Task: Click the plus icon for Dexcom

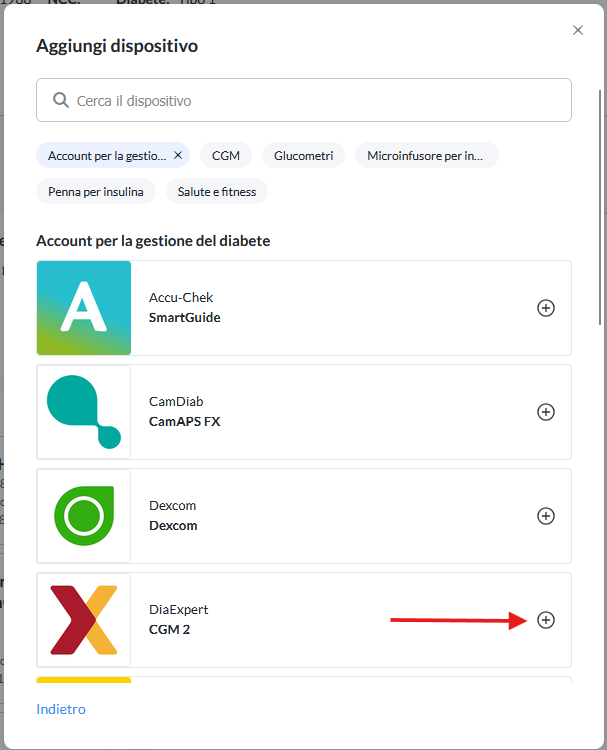Action: [x=546, y=516]
